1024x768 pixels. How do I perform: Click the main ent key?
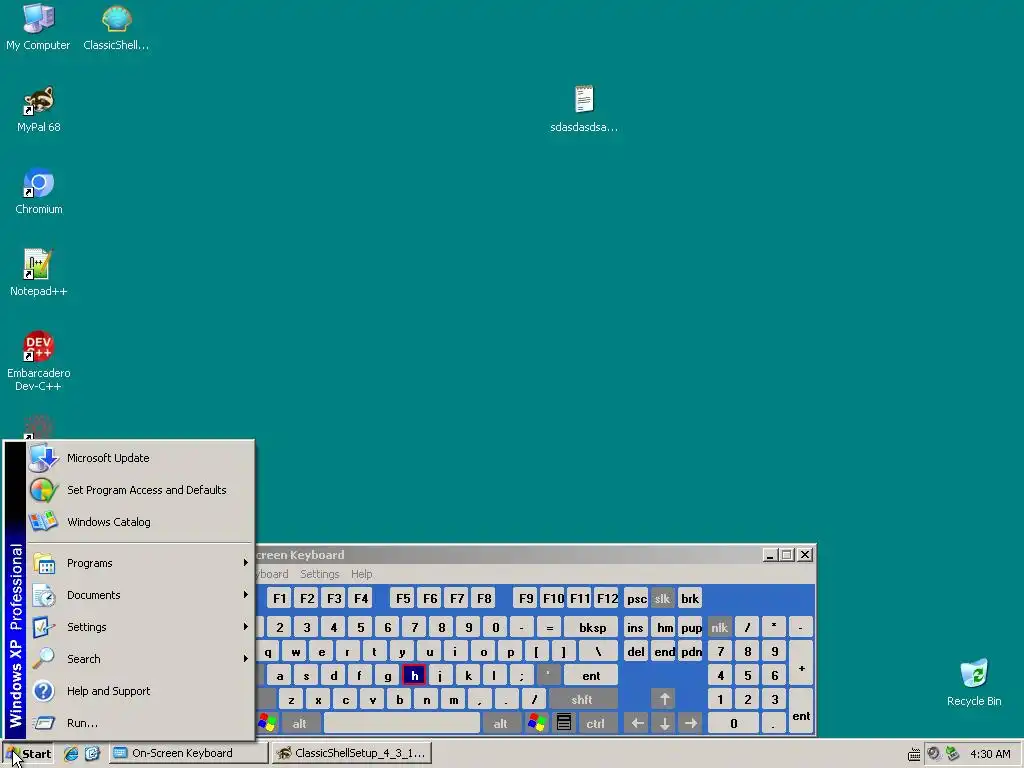tap(591, 676)
